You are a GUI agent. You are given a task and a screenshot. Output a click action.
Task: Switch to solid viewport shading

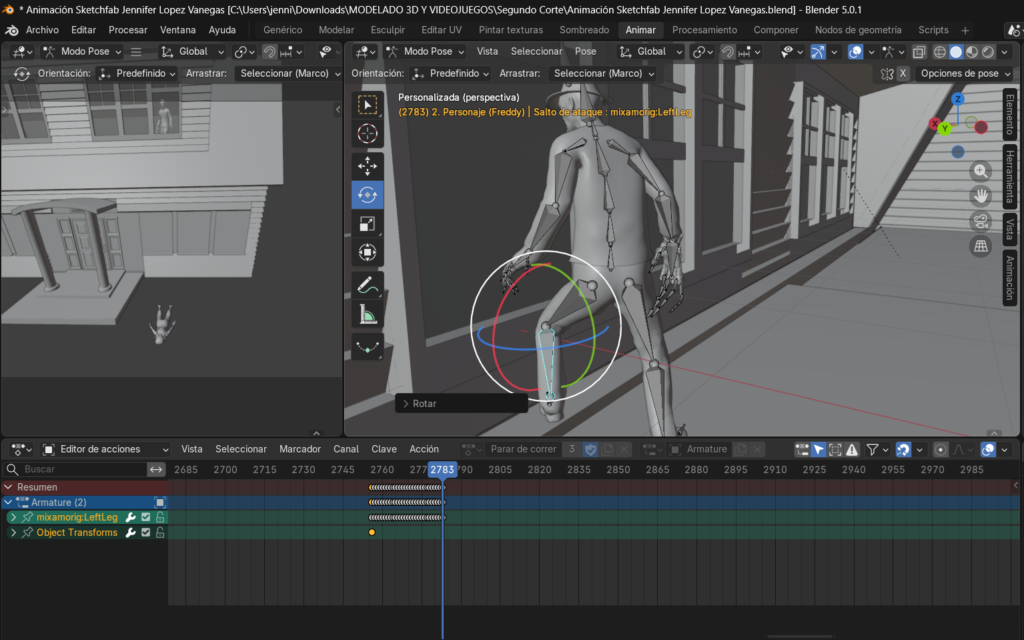pos(956,52)
